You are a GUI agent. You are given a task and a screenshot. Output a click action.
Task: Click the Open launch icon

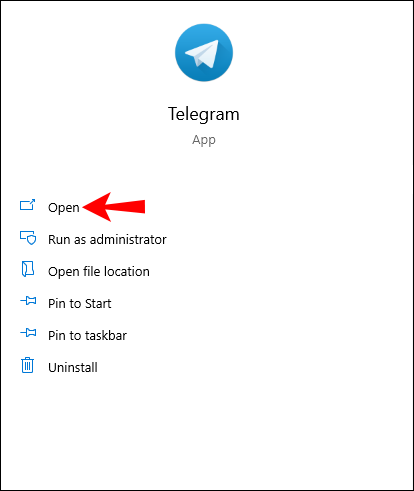pos(27,205)
